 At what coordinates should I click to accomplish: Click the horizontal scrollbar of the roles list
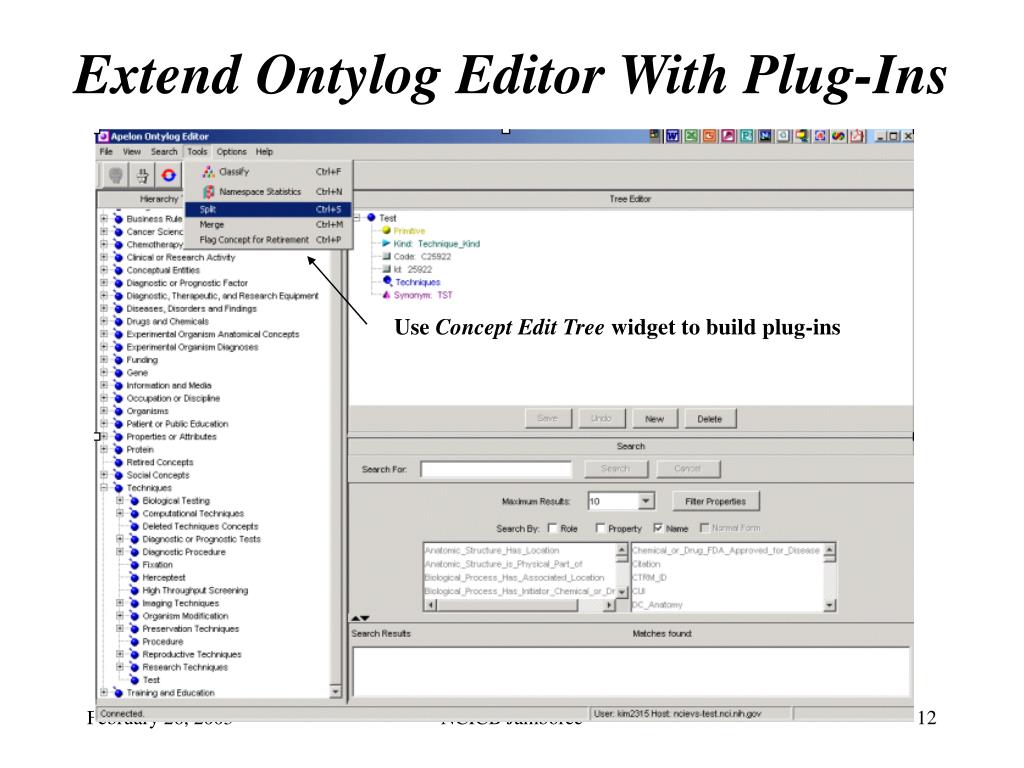pyautogui.click(x=520, y=605)
